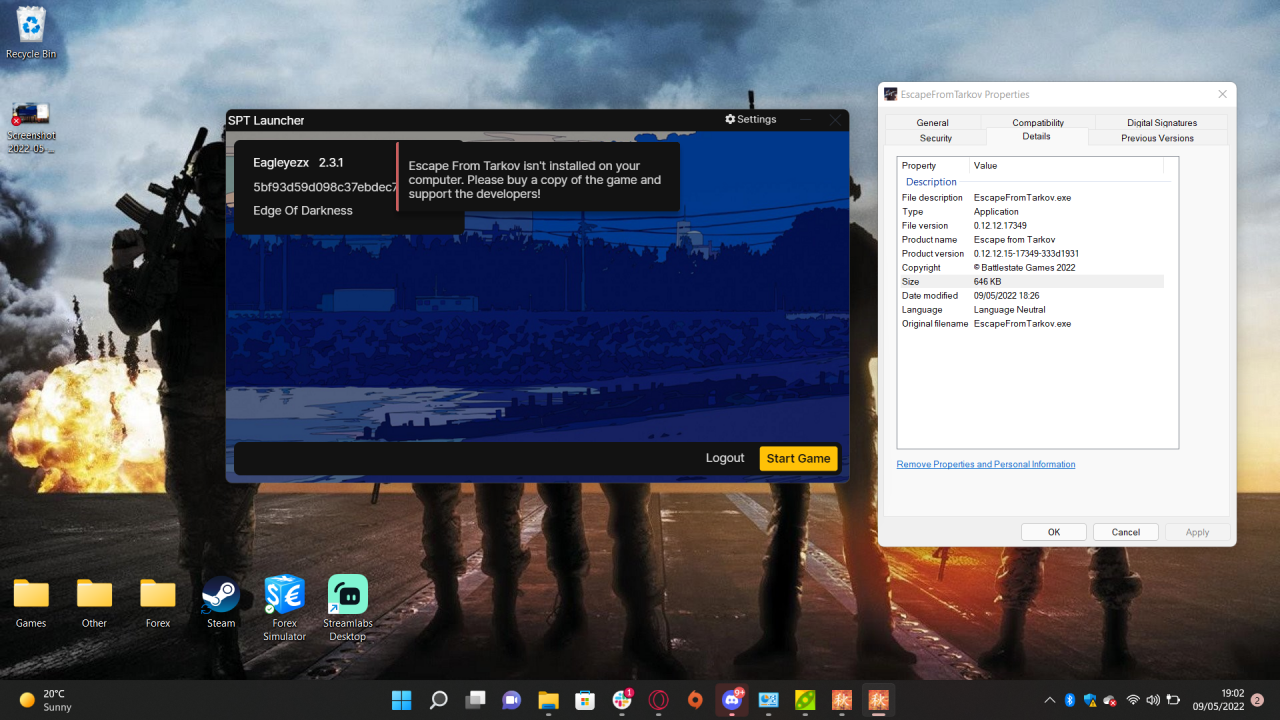Select the Language Neutral row
The image size is (1280, 720).
click(1032, 310)
